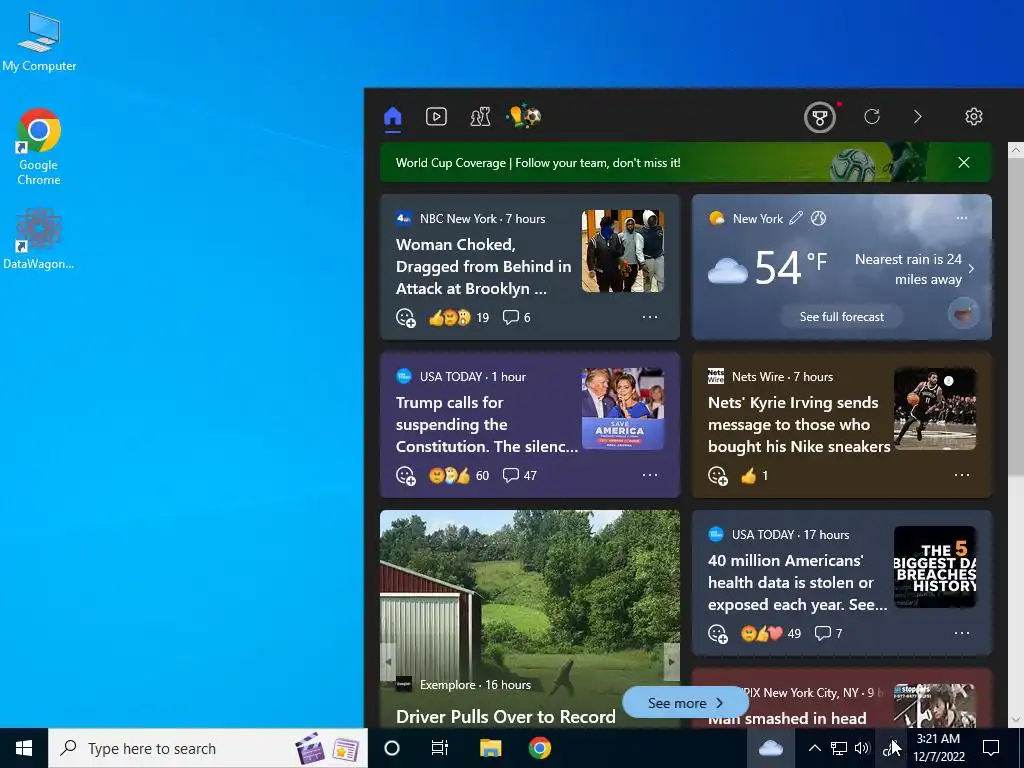Click the Type here to search box
The height and width of the screenshot is (768, 1024).
click(208, 748)
